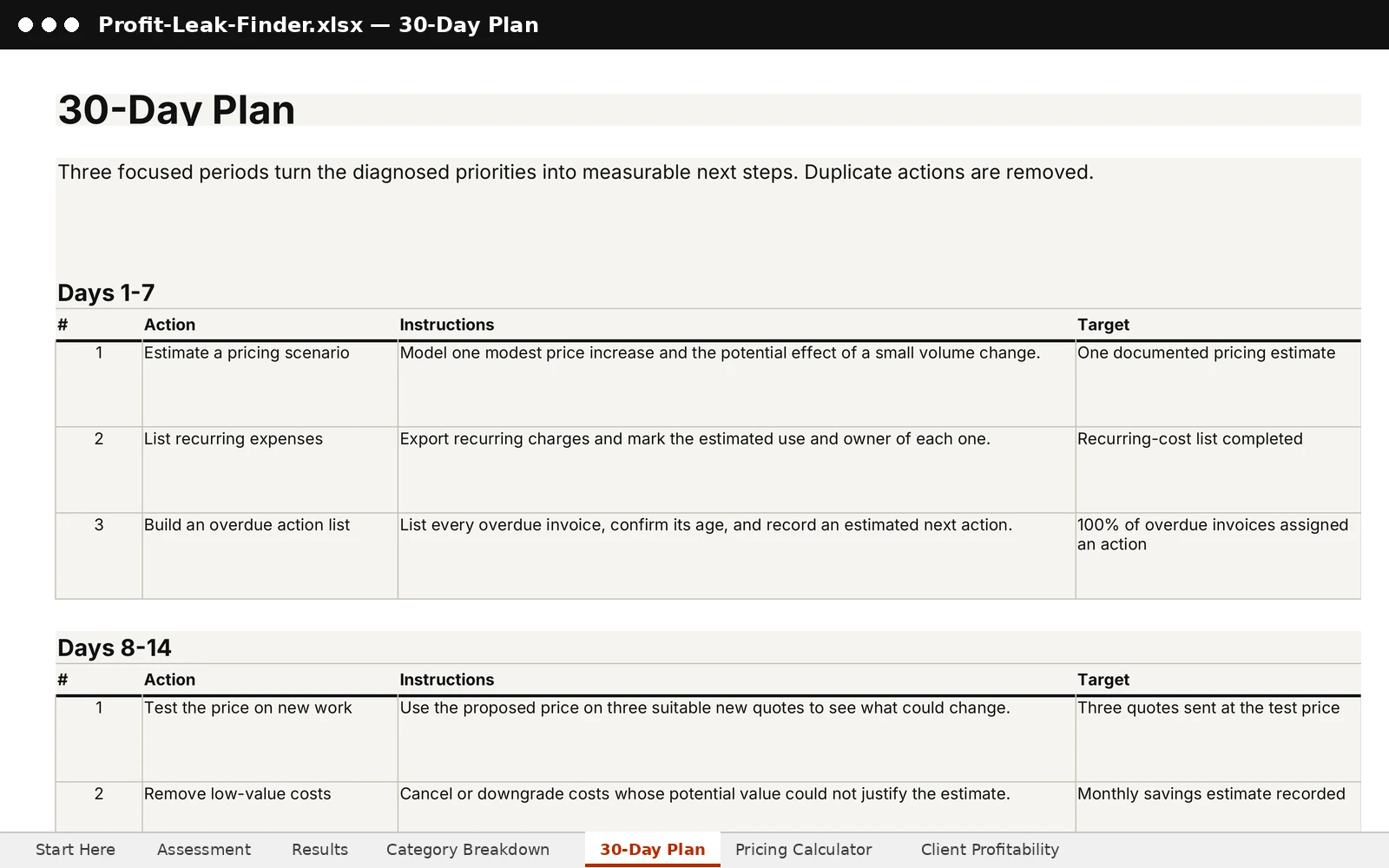Image resolution: width=1389 pixels, height=868 pixels.
Task: Click 'Build an overdue action list' cell
Action: coord(270,556)
